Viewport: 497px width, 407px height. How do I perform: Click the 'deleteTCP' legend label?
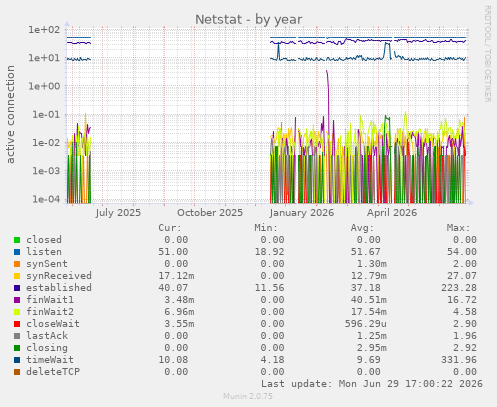[53, 372]
